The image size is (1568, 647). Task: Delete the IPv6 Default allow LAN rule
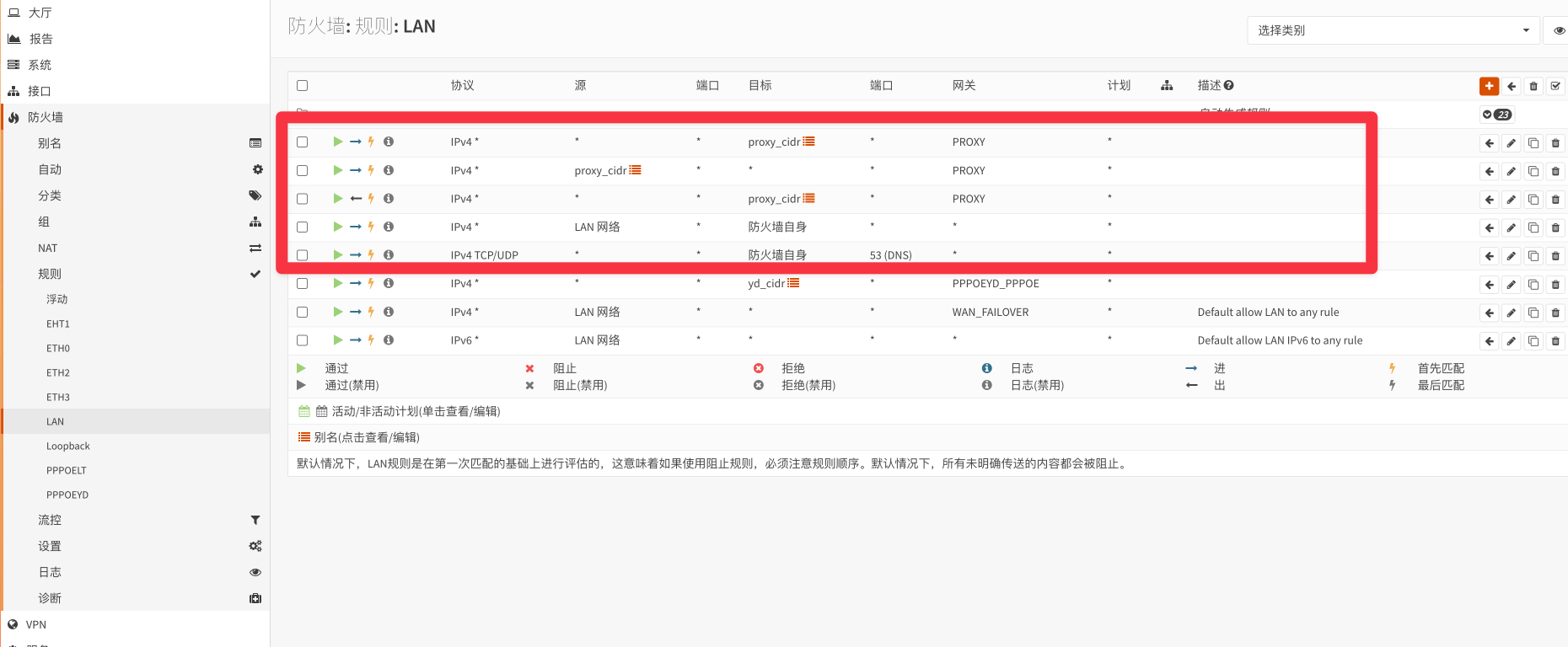[x=1555, y=341]
